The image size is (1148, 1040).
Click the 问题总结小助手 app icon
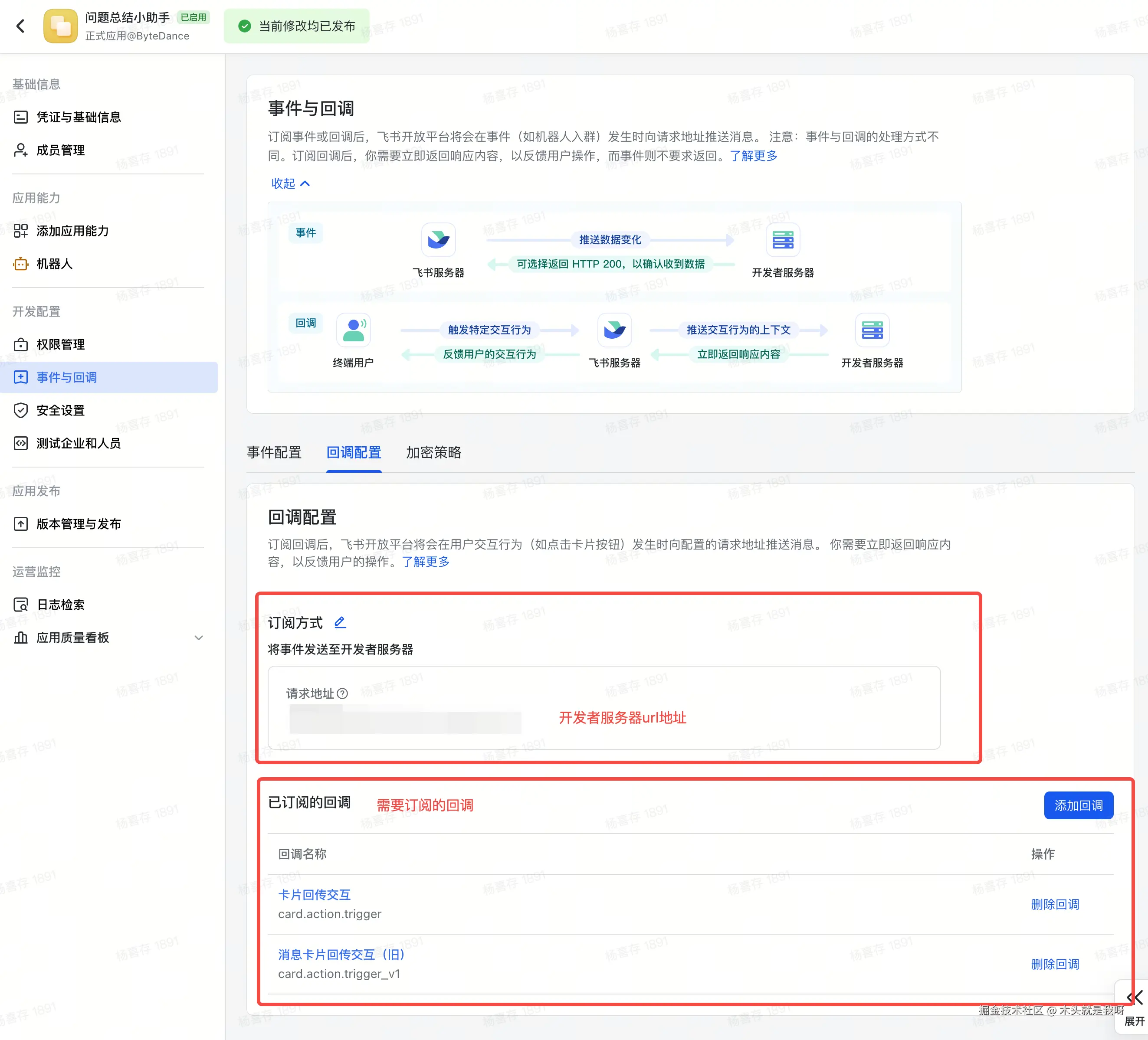(60, 26)
